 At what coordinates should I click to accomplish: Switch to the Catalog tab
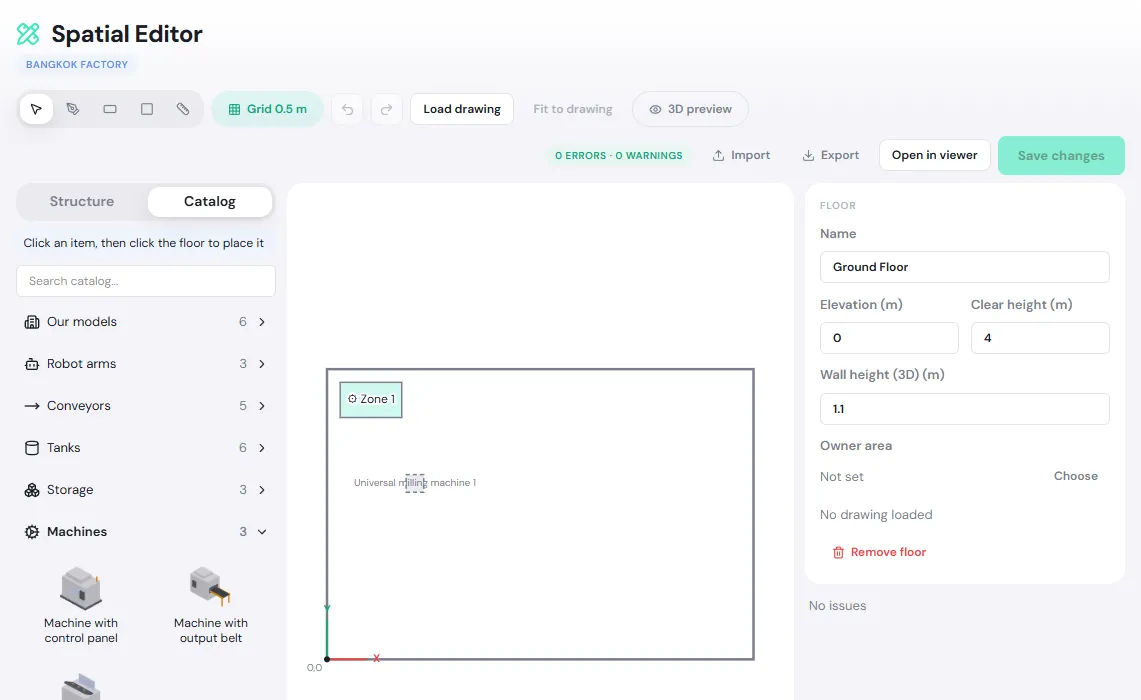[210, 202]
